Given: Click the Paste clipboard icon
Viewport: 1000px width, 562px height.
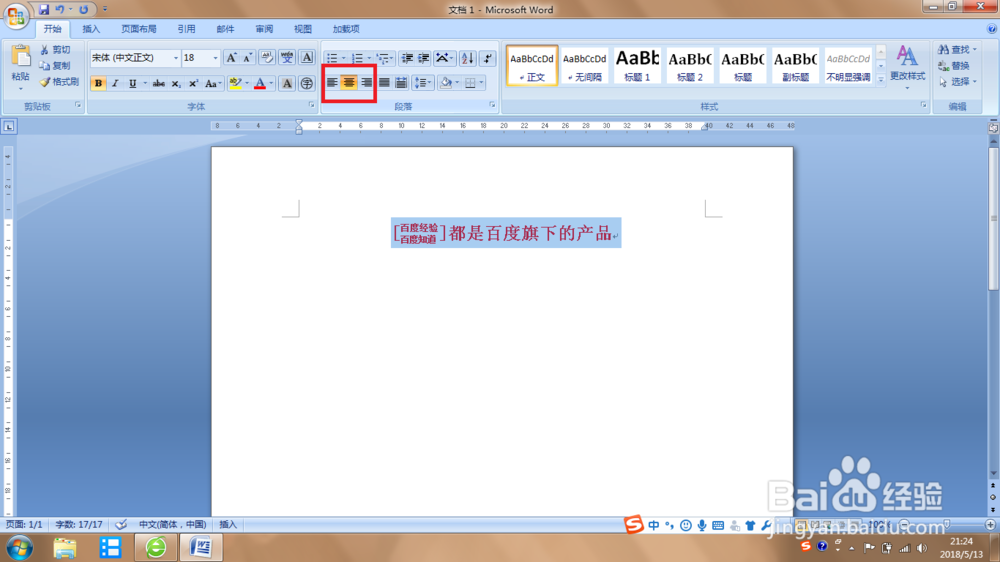Looking at the screenshot, I should pyautogui.click(x=20, y=57).
